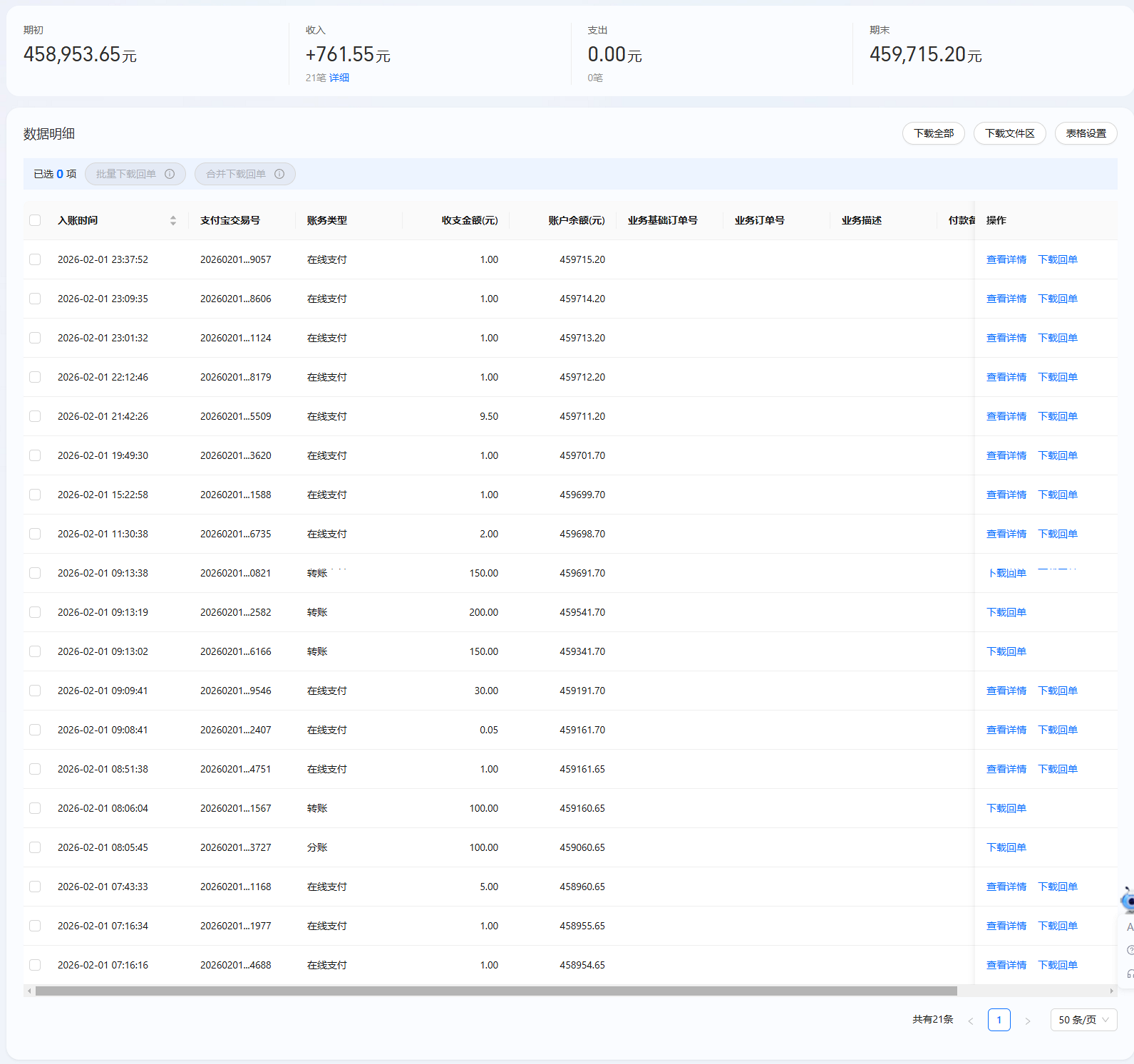Sort by 入账时间 using the sort arrows
Image resolution: width=1134 pixels, height=1064 pixels.
pyautogui.click(x=172, y=221)
